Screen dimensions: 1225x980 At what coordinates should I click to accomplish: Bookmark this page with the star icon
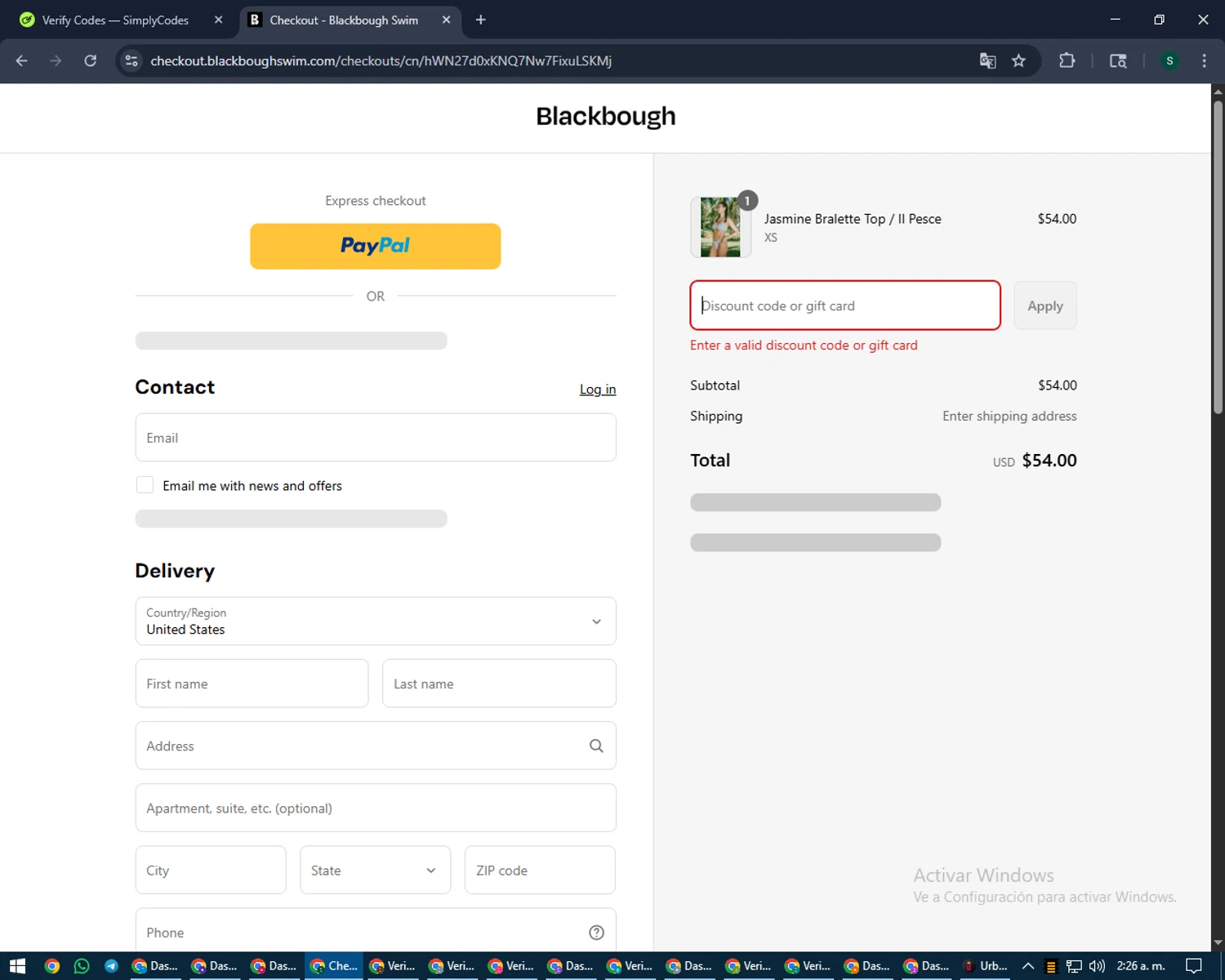point(1018,60)
